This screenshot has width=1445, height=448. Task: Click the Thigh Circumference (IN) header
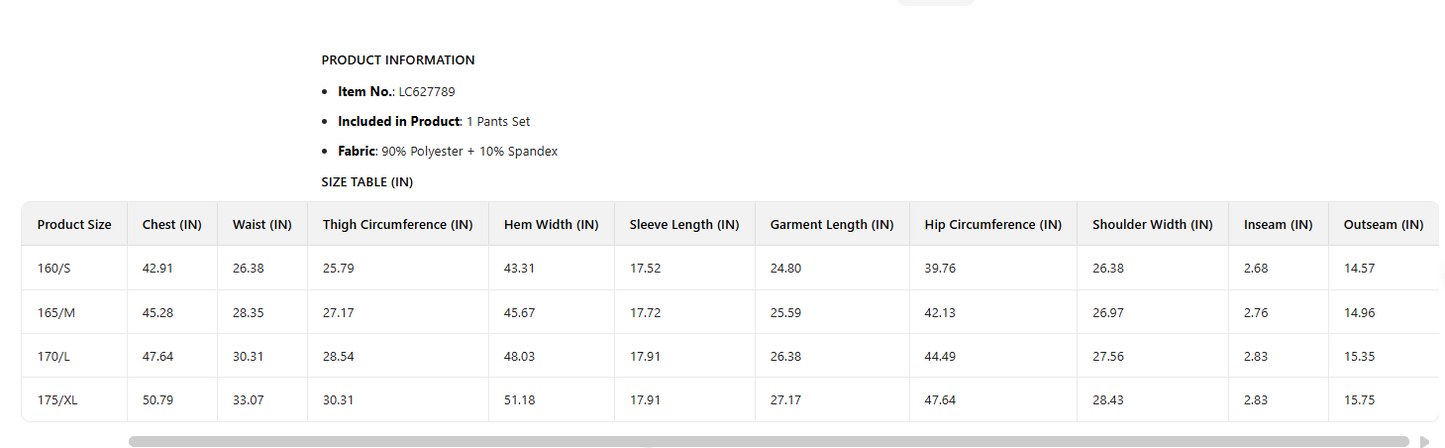pyautogui.click(x=397, y=225)
